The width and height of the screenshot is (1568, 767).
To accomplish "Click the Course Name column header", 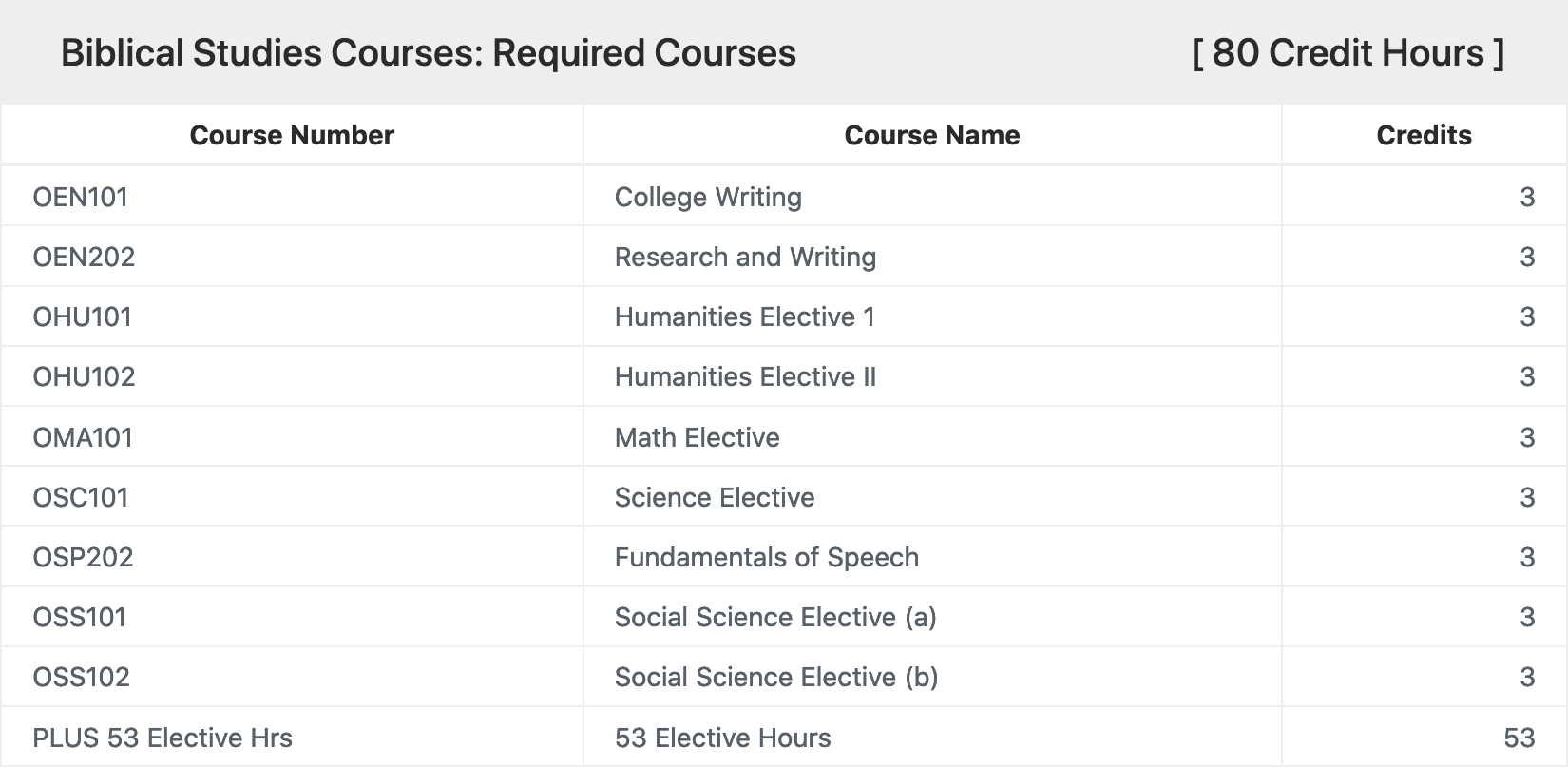I will click(x=932, y=135).
